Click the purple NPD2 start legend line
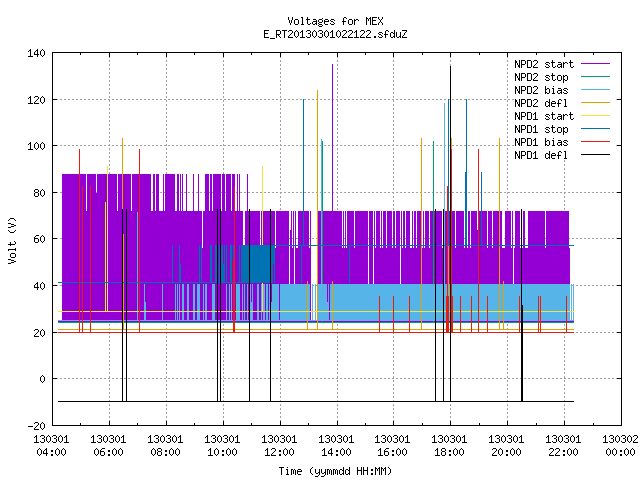This screenshot has height=480, width=640. coord(596,64)
